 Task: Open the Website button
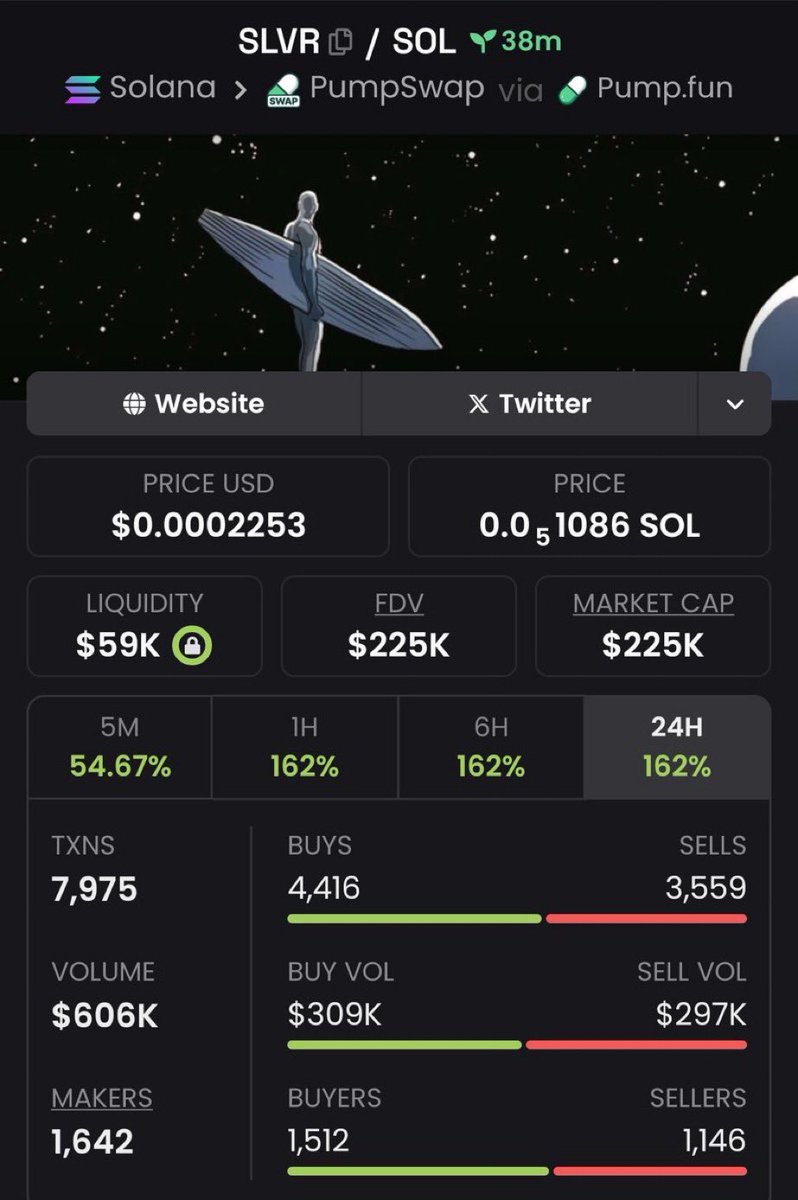coord(194,404)
